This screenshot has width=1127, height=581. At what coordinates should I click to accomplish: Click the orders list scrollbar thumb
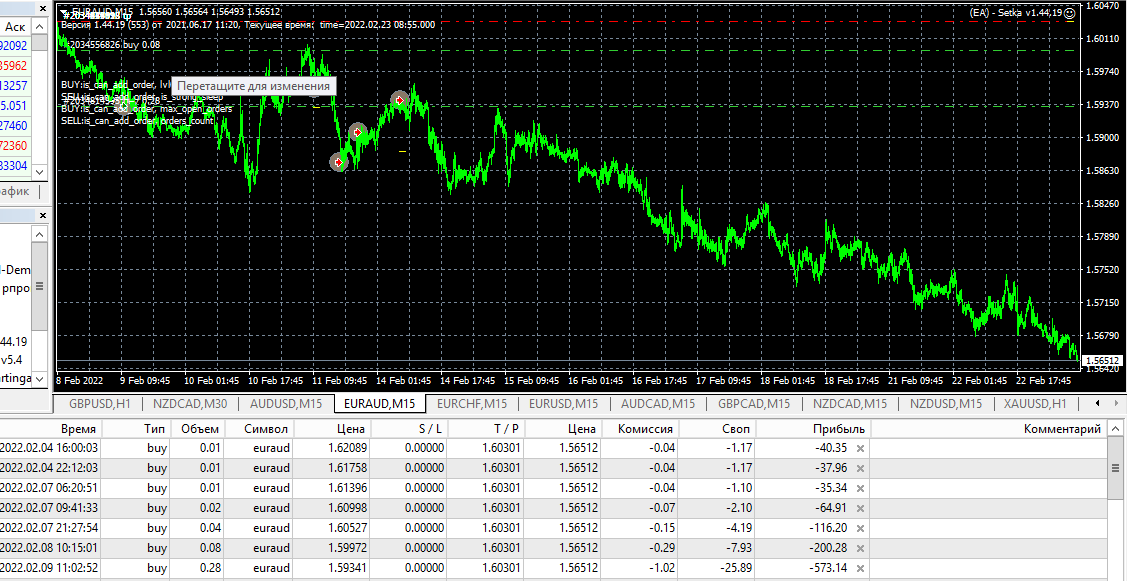tap(1116, 468)
